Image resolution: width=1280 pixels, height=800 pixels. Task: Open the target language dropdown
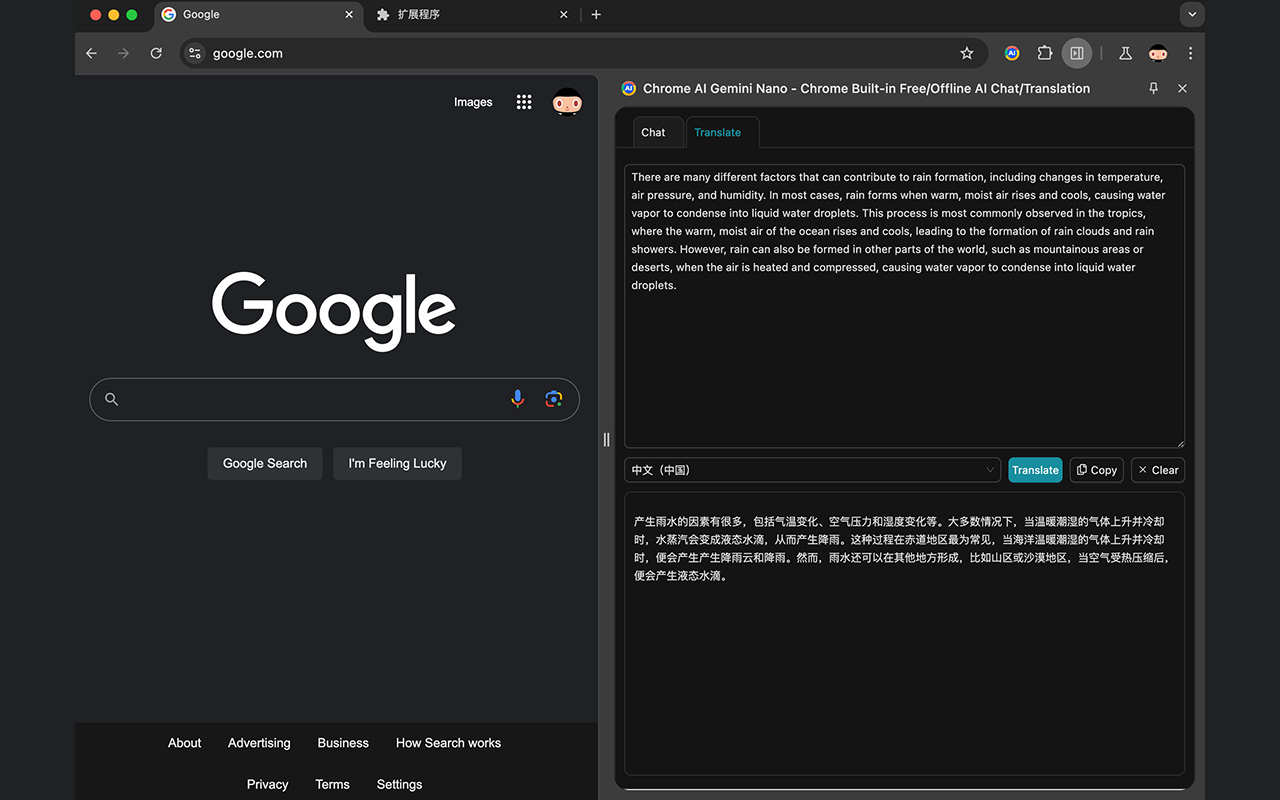pos(812,470)
